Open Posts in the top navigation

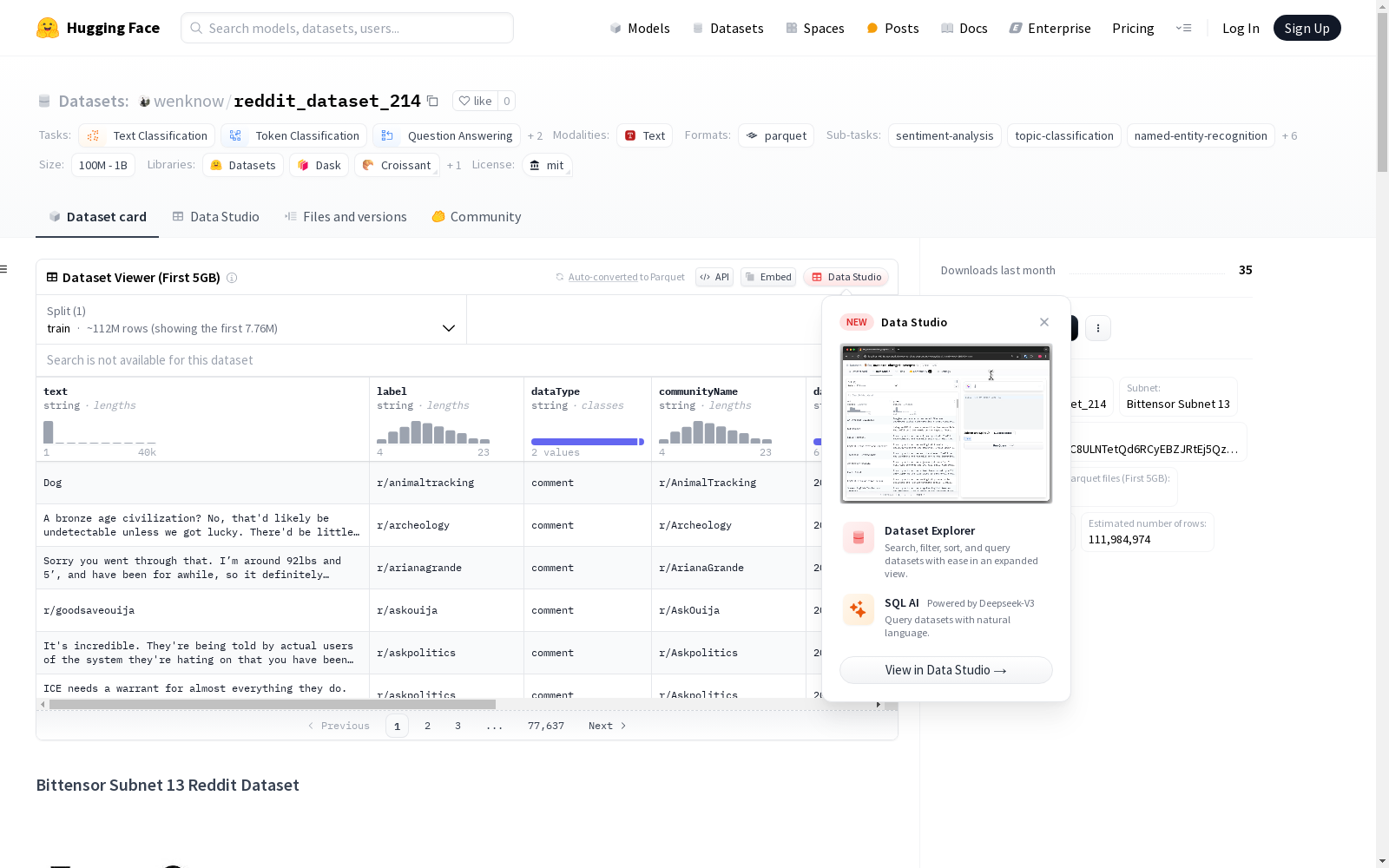coord(892,28)
